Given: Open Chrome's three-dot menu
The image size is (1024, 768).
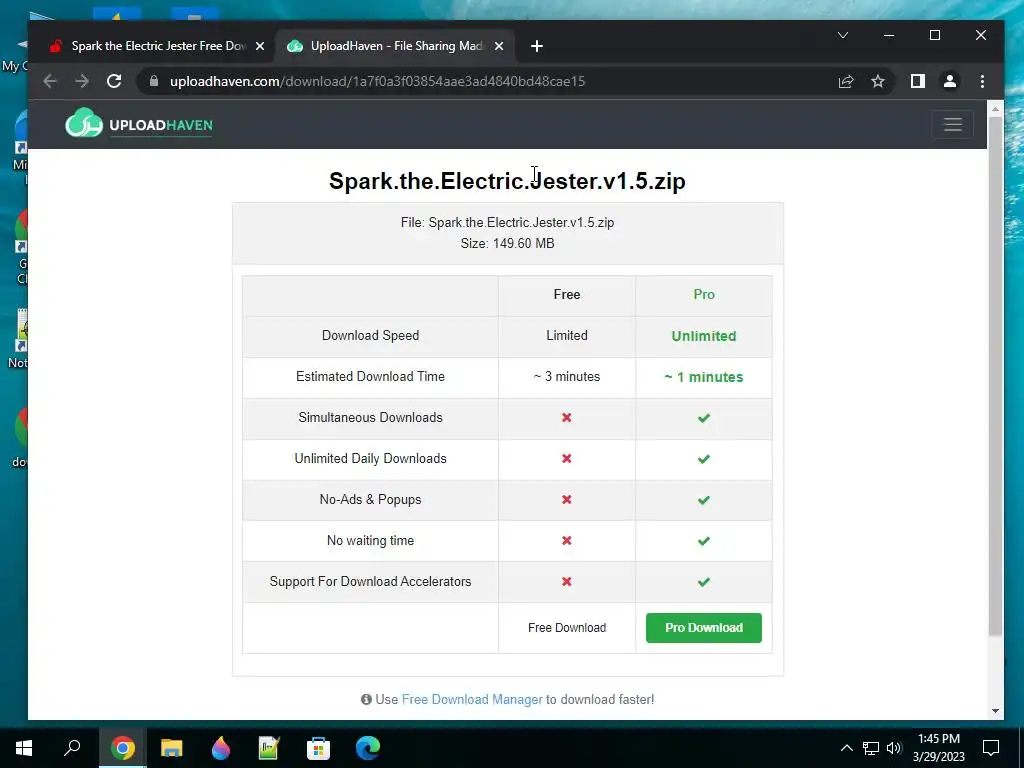Looking at the screenshot, I should [982, 81].
